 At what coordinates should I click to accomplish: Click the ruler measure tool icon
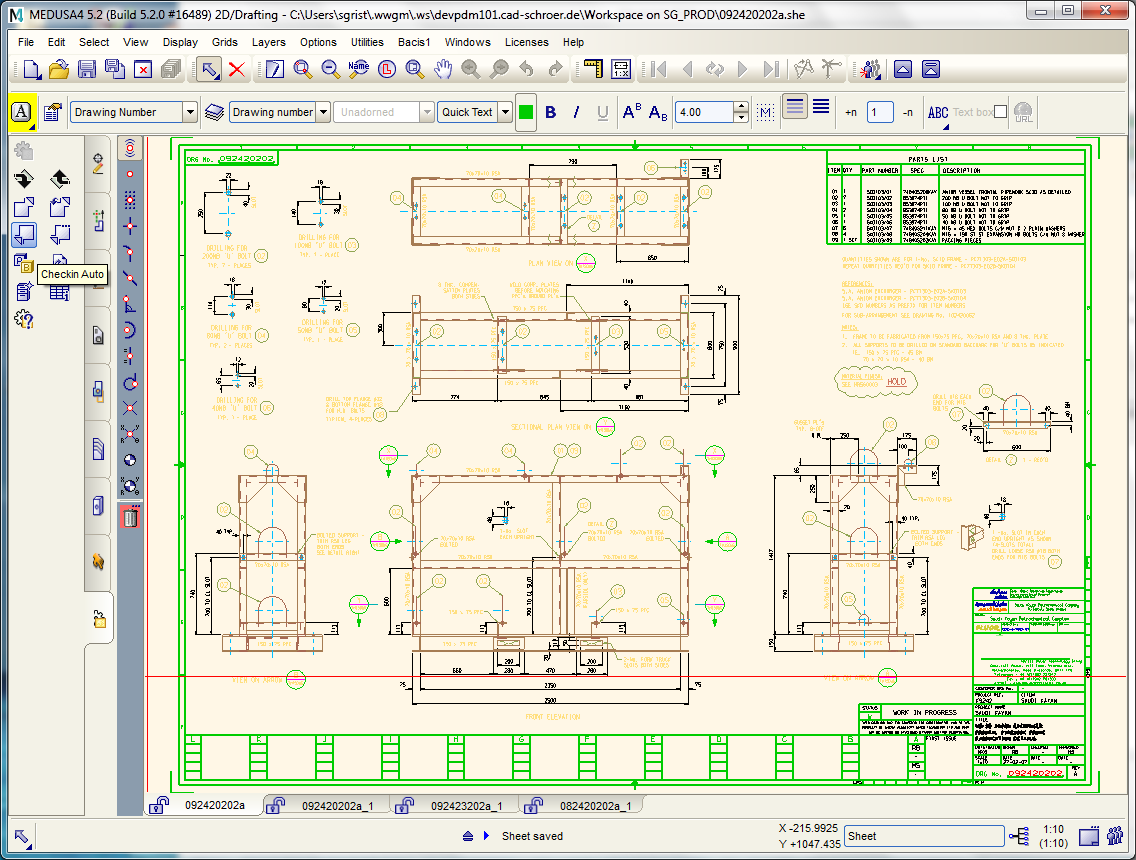(x=594, y=69)
